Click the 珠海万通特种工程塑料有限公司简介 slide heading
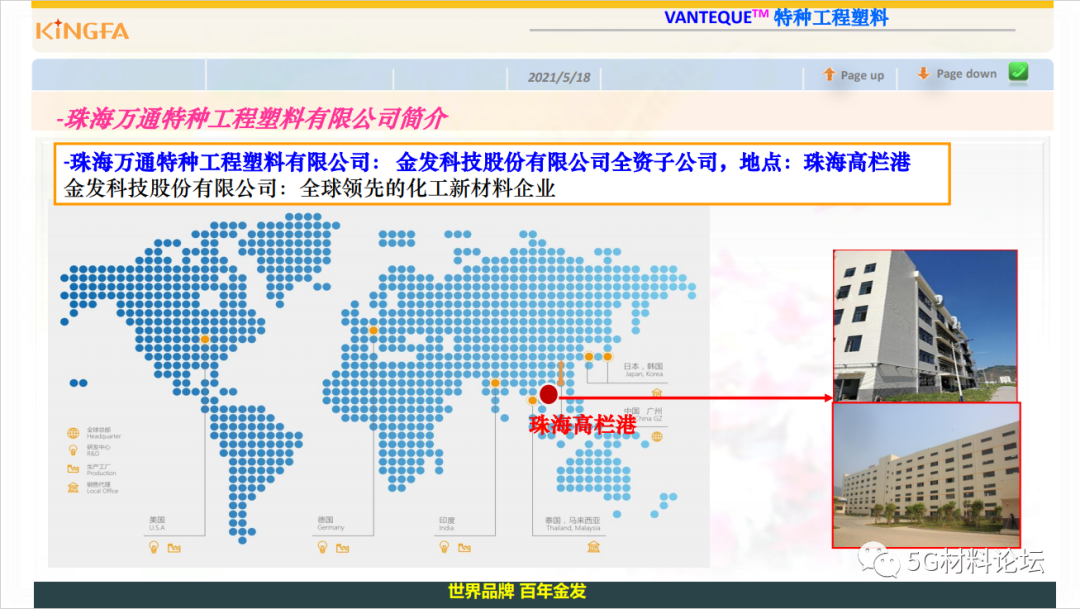Screen dimensions: 1080x609 (251, 118)
